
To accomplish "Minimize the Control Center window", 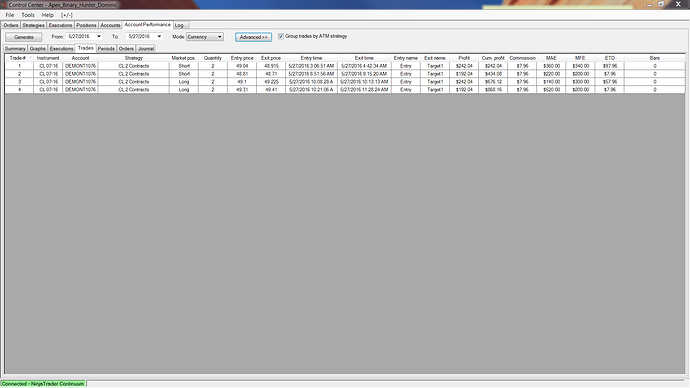I will pos(650,4).
